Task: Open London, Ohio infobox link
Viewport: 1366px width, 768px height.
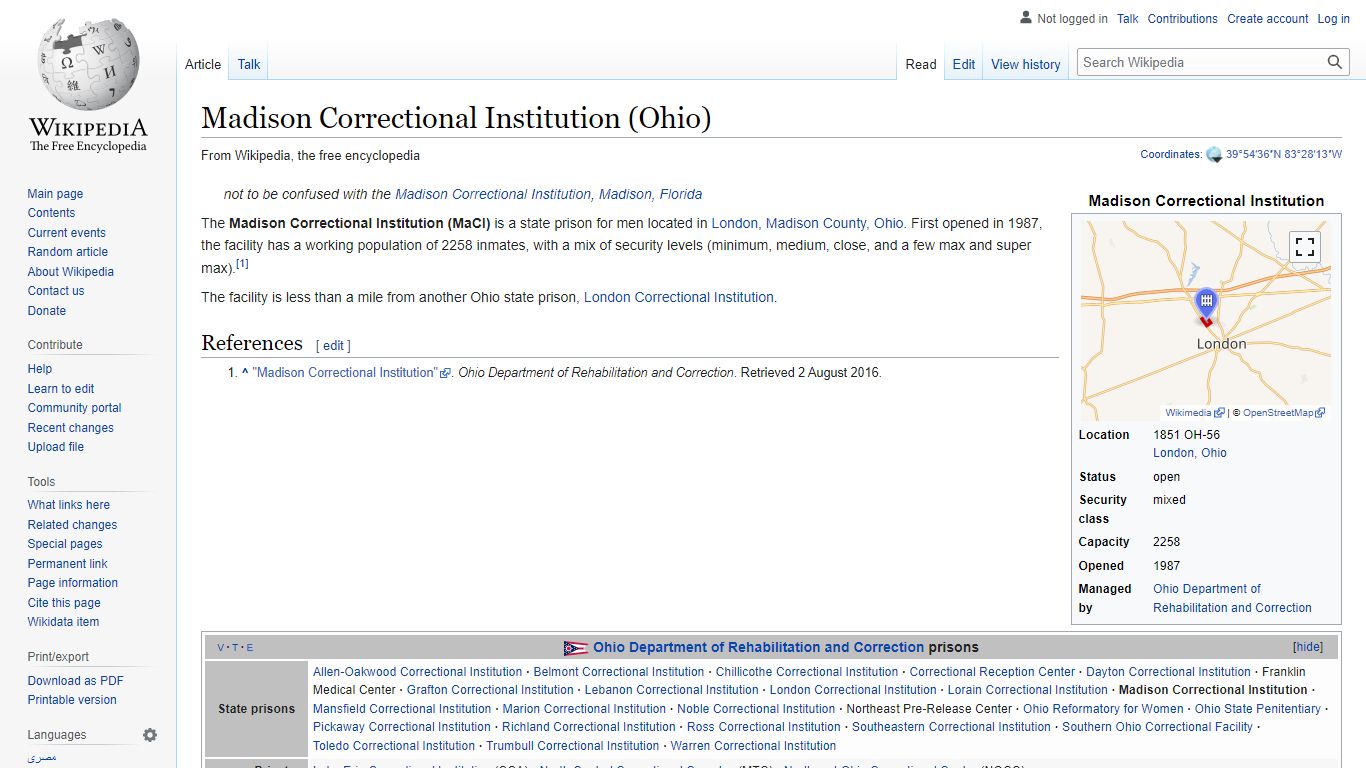Action: pyautogui.click(x=1189, y=453)
